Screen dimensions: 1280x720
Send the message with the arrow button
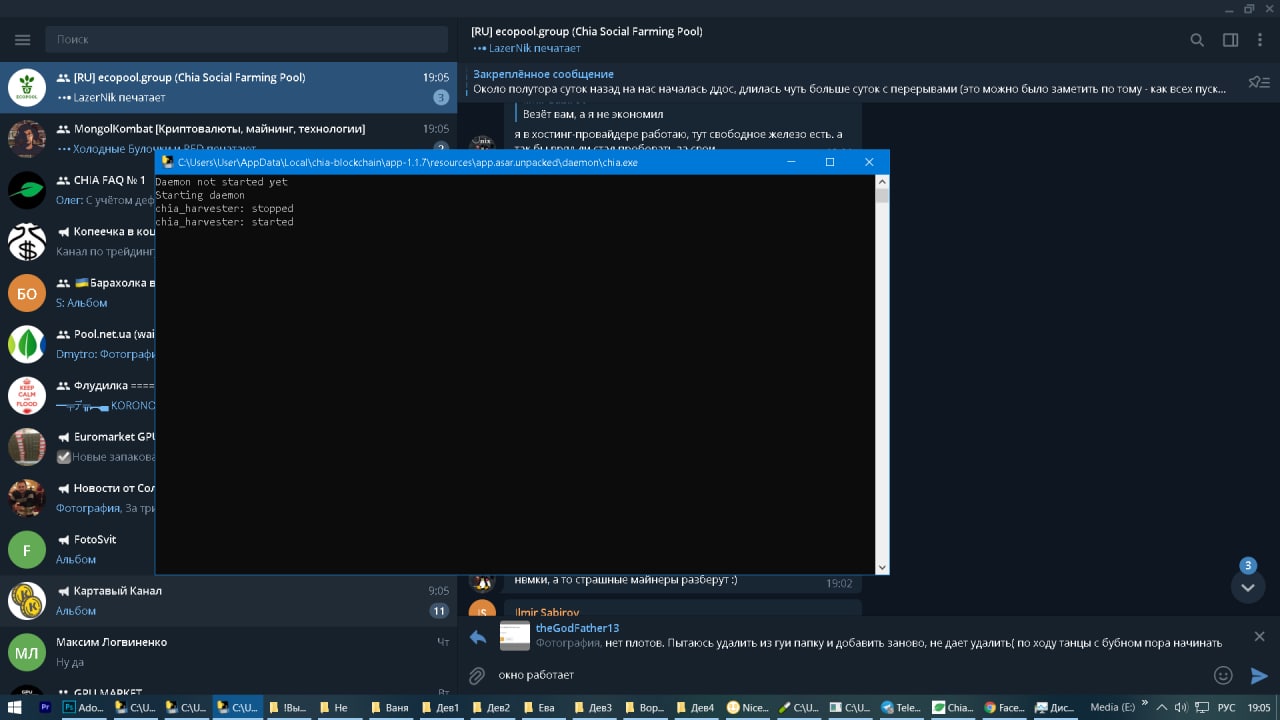click(x=1259, y=676)
